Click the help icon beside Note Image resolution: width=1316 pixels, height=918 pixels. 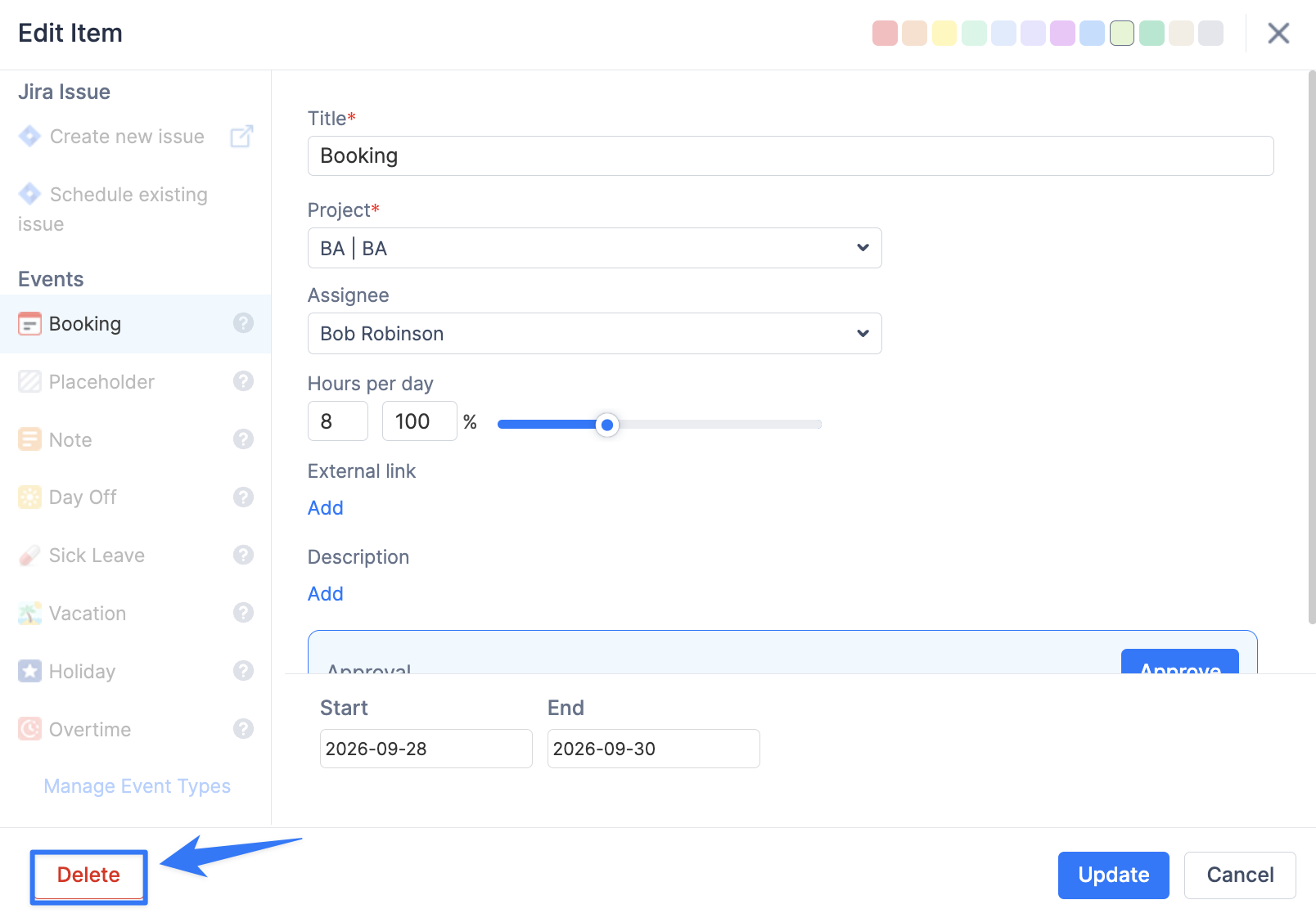pyautogui.click(x=243, y=439)
